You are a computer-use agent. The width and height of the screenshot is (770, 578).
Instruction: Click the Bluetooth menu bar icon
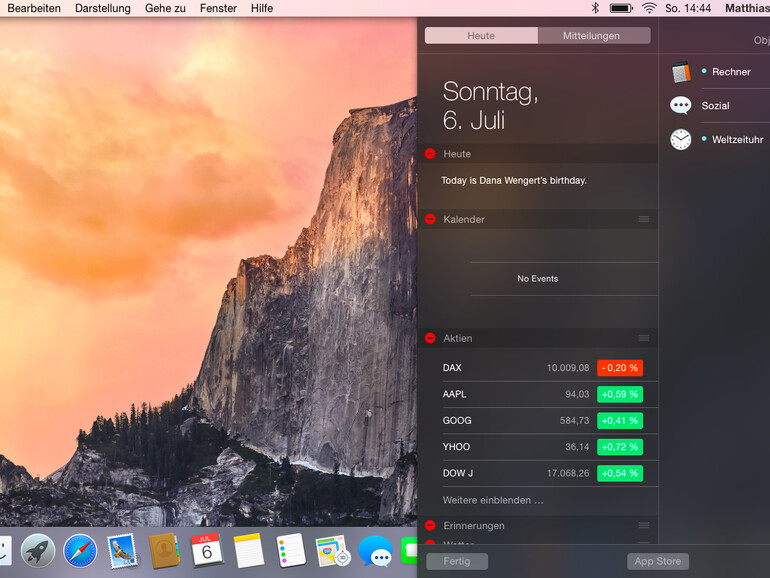[x=595, y=8]
